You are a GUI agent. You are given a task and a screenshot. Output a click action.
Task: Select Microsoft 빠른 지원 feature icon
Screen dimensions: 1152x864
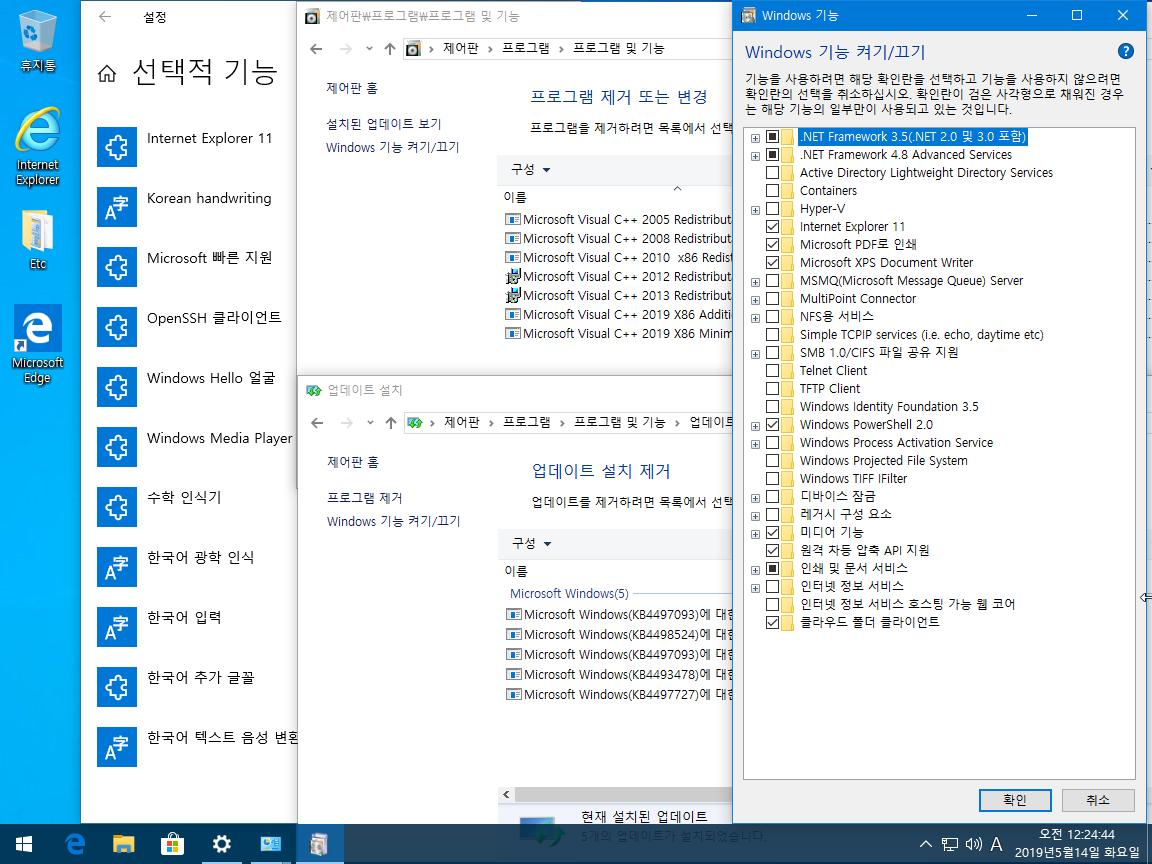(x=117, y=267)
